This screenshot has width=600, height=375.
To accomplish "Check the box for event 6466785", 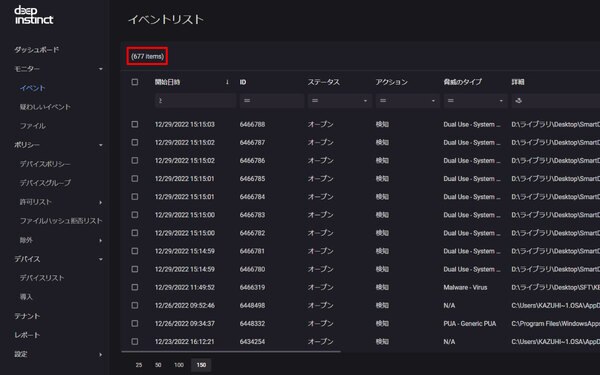I will click(x=135, y=179).
